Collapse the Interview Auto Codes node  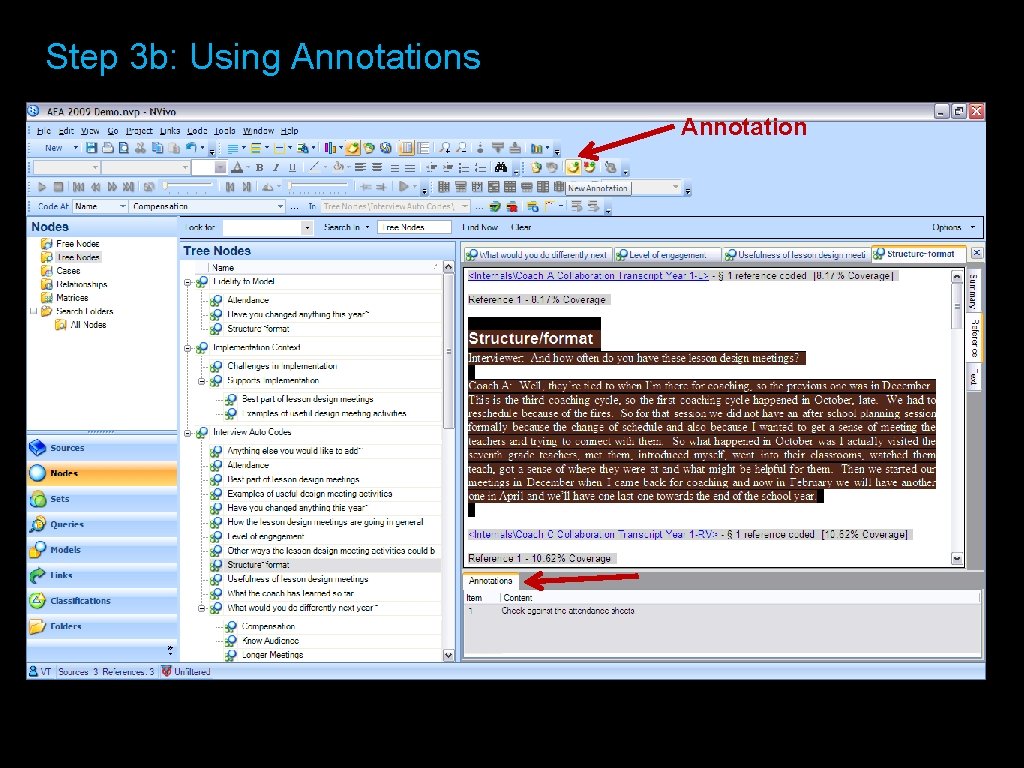[x=187, y=433]
